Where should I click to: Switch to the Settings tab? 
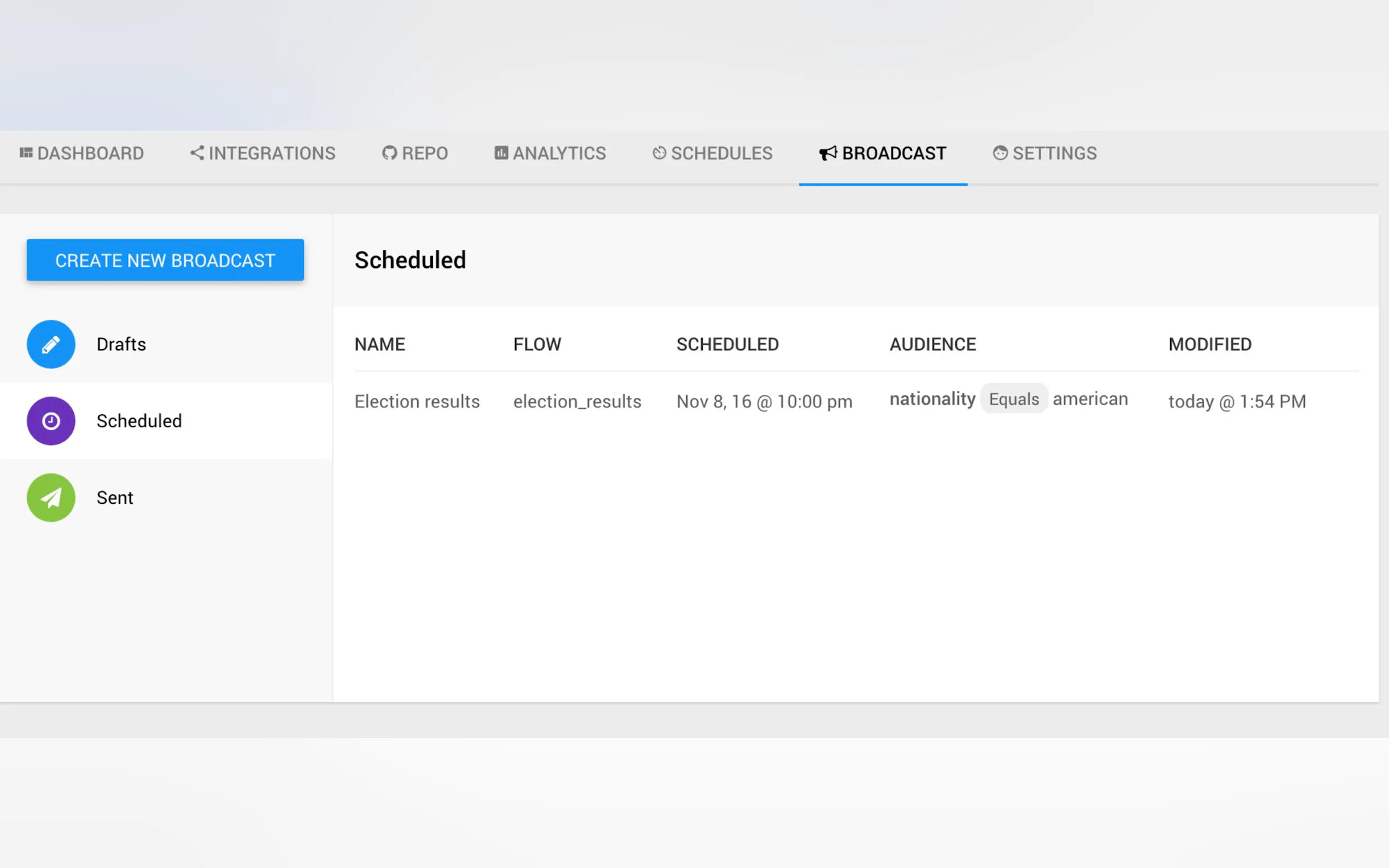point(1054,153)
